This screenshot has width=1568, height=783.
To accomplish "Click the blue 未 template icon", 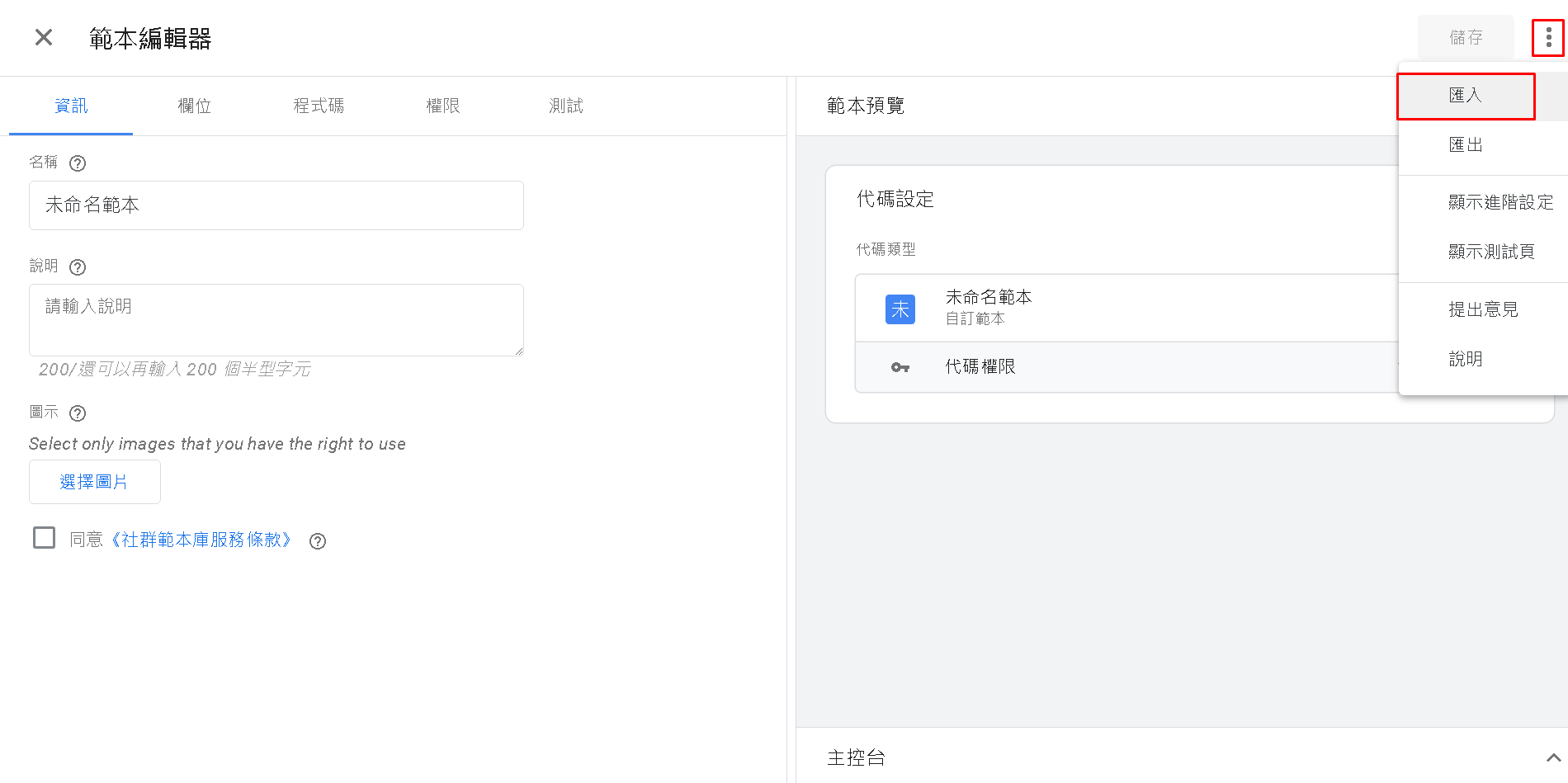I will [900, 309].
